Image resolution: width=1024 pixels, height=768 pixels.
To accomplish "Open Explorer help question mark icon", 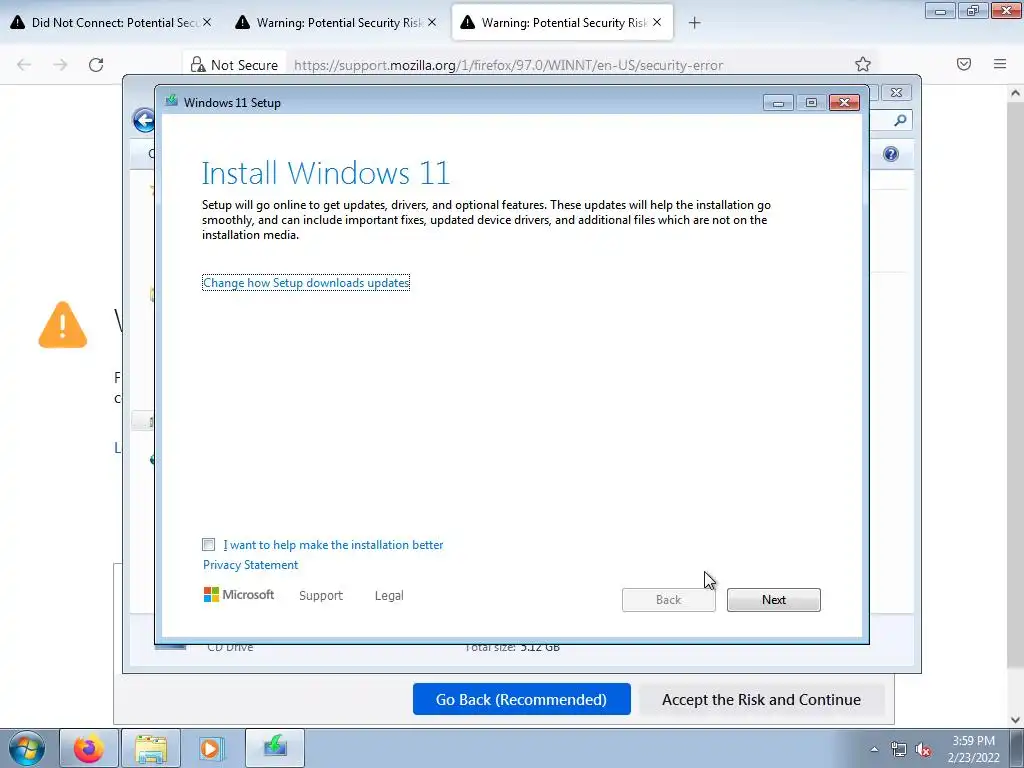I will coord(891,154).
